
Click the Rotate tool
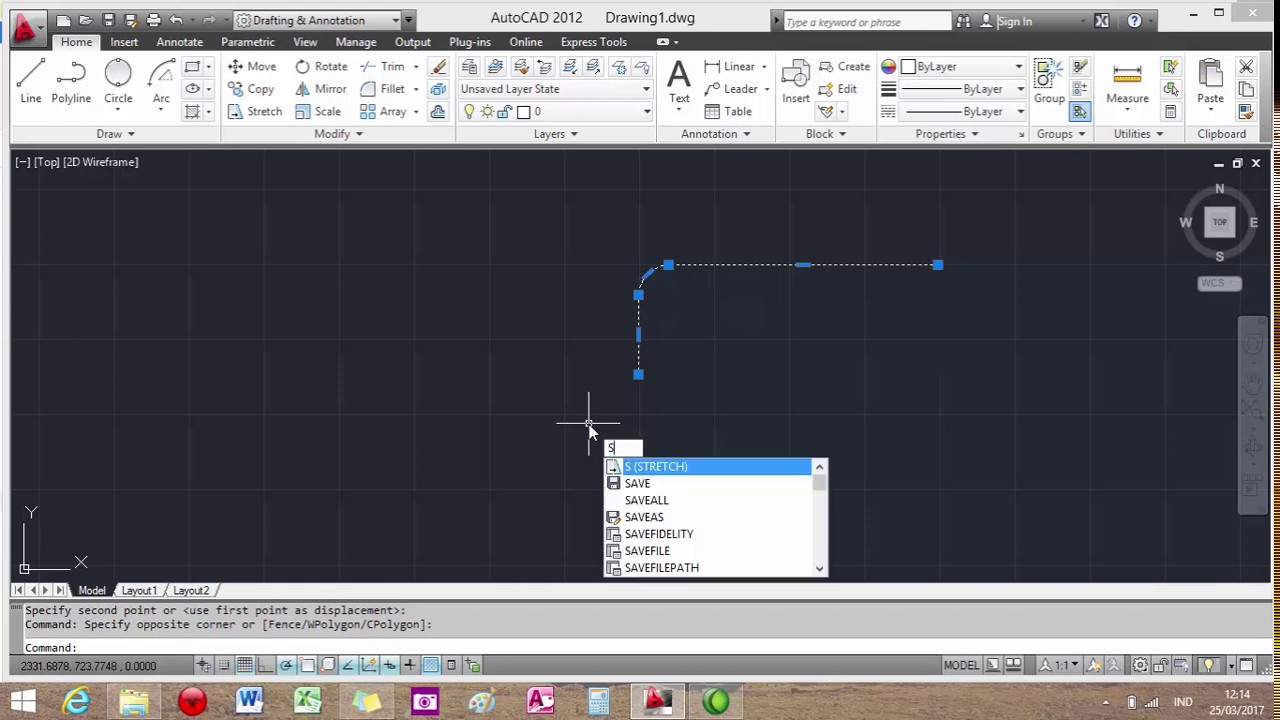coord(321,66)
